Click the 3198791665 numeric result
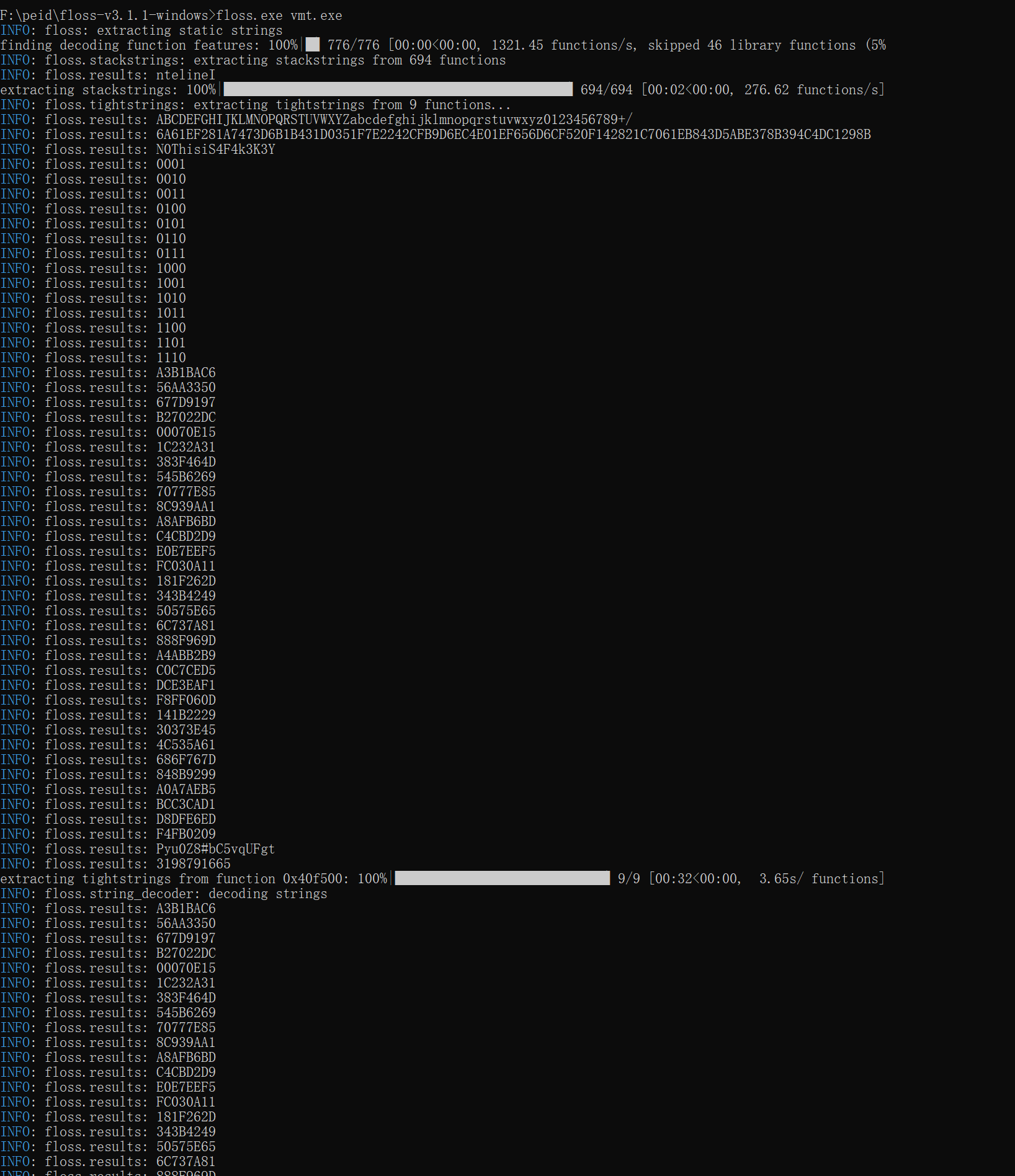The height and width of the screenshot is (1176, 1015). [x=193, y=864]
